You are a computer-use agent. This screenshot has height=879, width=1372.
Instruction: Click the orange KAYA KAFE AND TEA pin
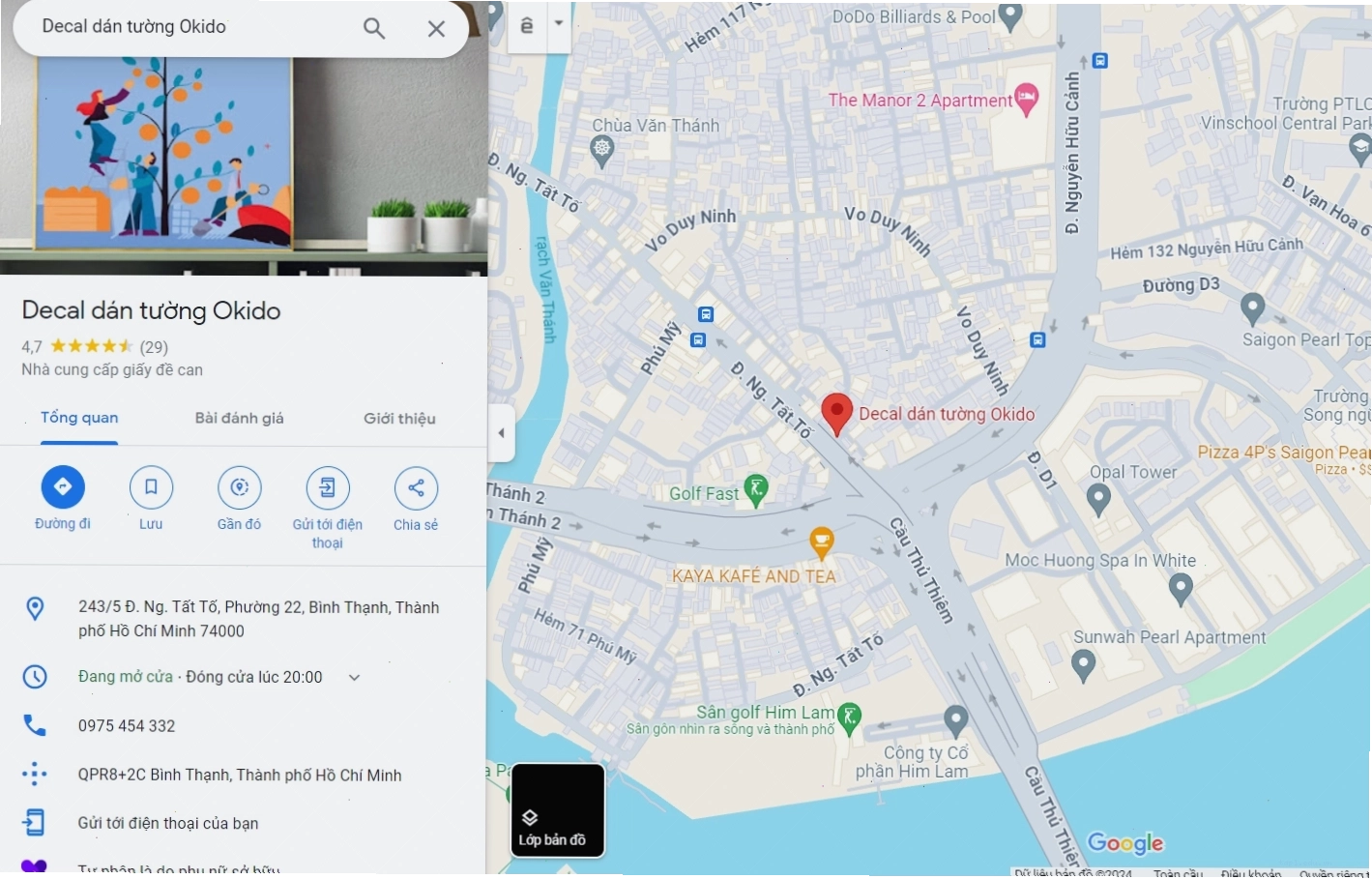[x=821, y=543]
